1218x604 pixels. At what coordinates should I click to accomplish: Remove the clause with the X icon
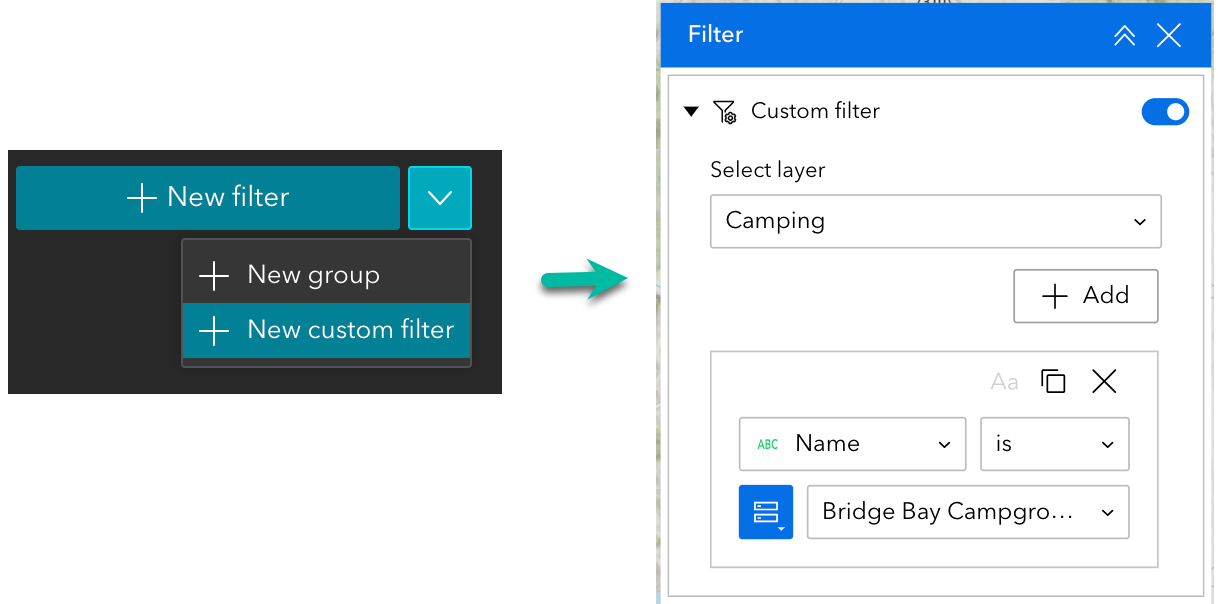1103,381
